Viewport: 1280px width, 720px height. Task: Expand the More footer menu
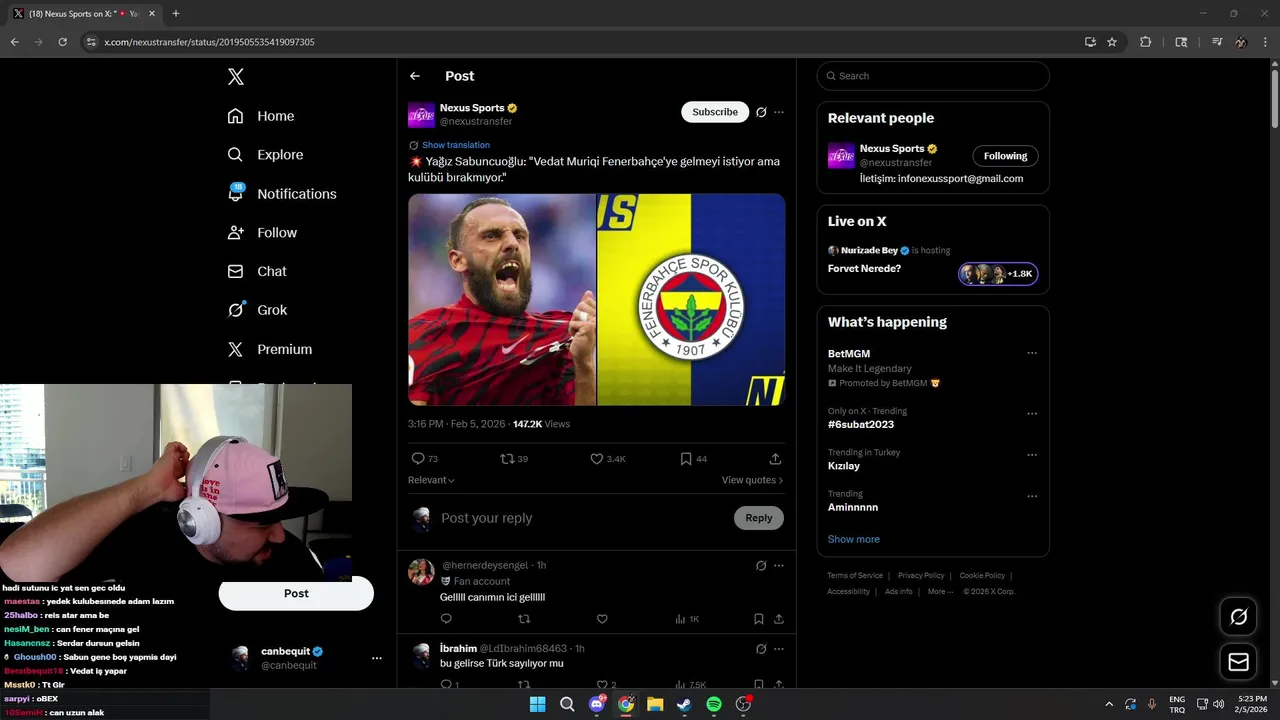[x=940, y=591]
